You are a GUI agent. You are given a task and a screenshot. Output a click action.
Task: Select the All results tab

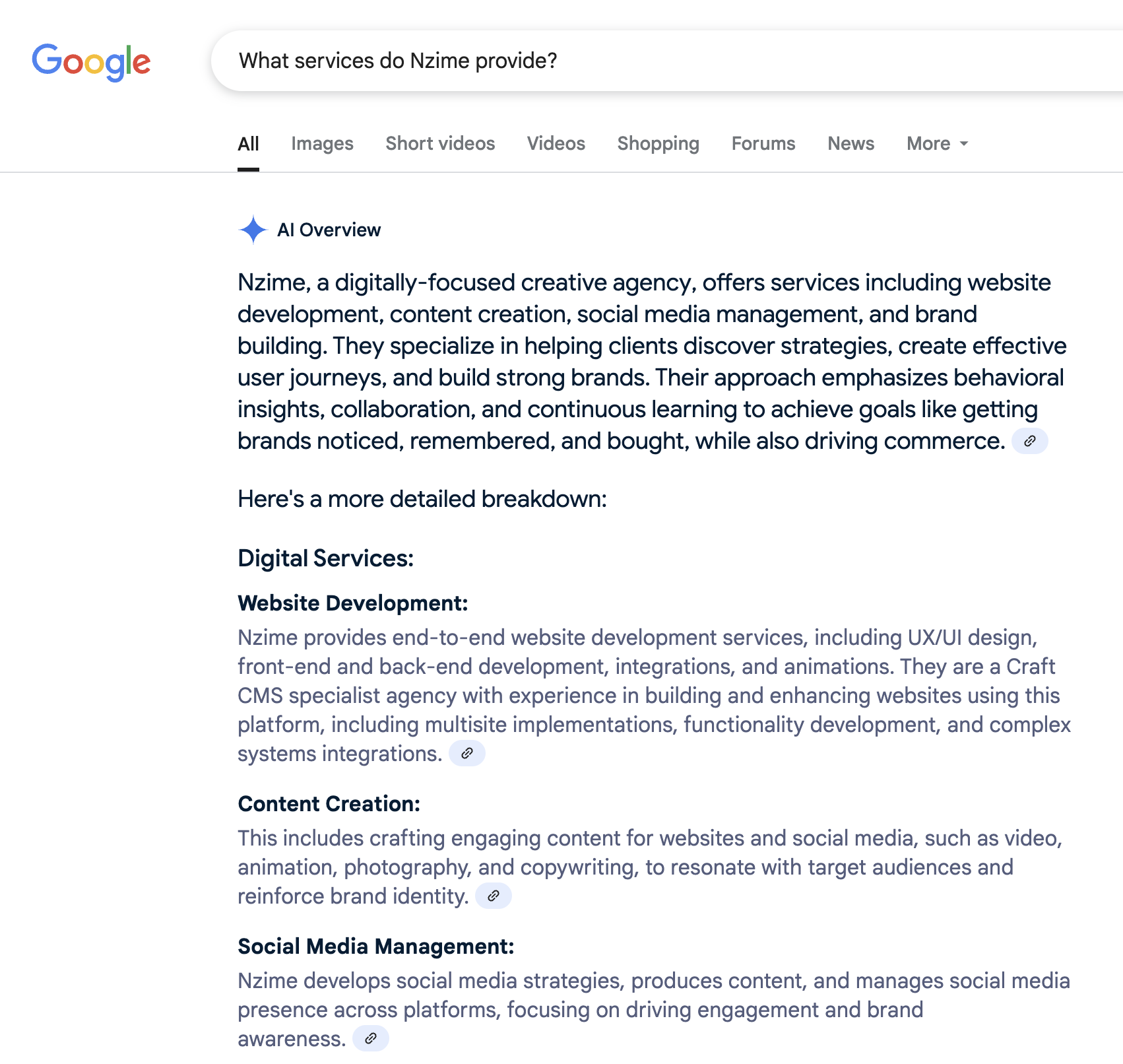(248, 144)
